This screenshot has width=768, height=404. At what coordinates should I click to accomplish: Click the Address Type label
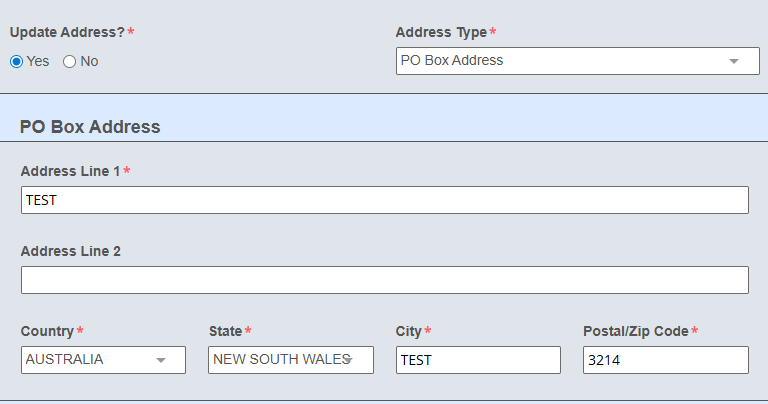(x=441, y=32)
